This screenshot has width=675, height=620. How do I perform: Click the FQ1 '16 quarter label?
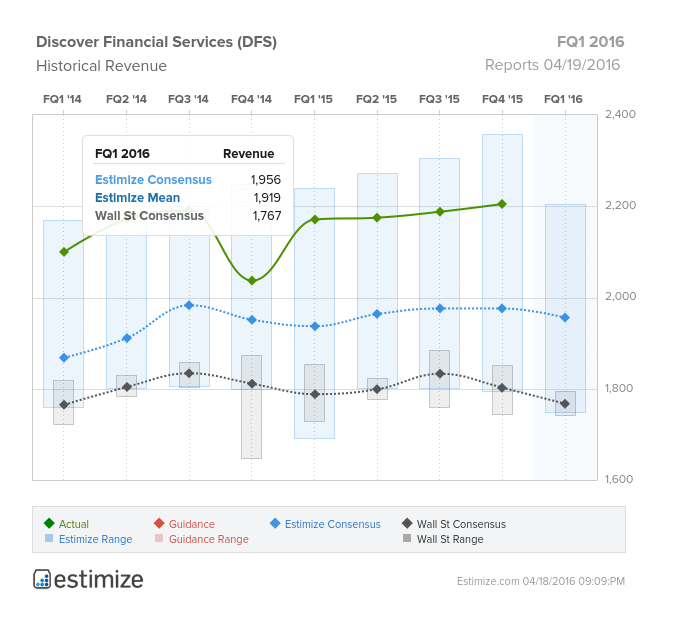coord(563,99)
